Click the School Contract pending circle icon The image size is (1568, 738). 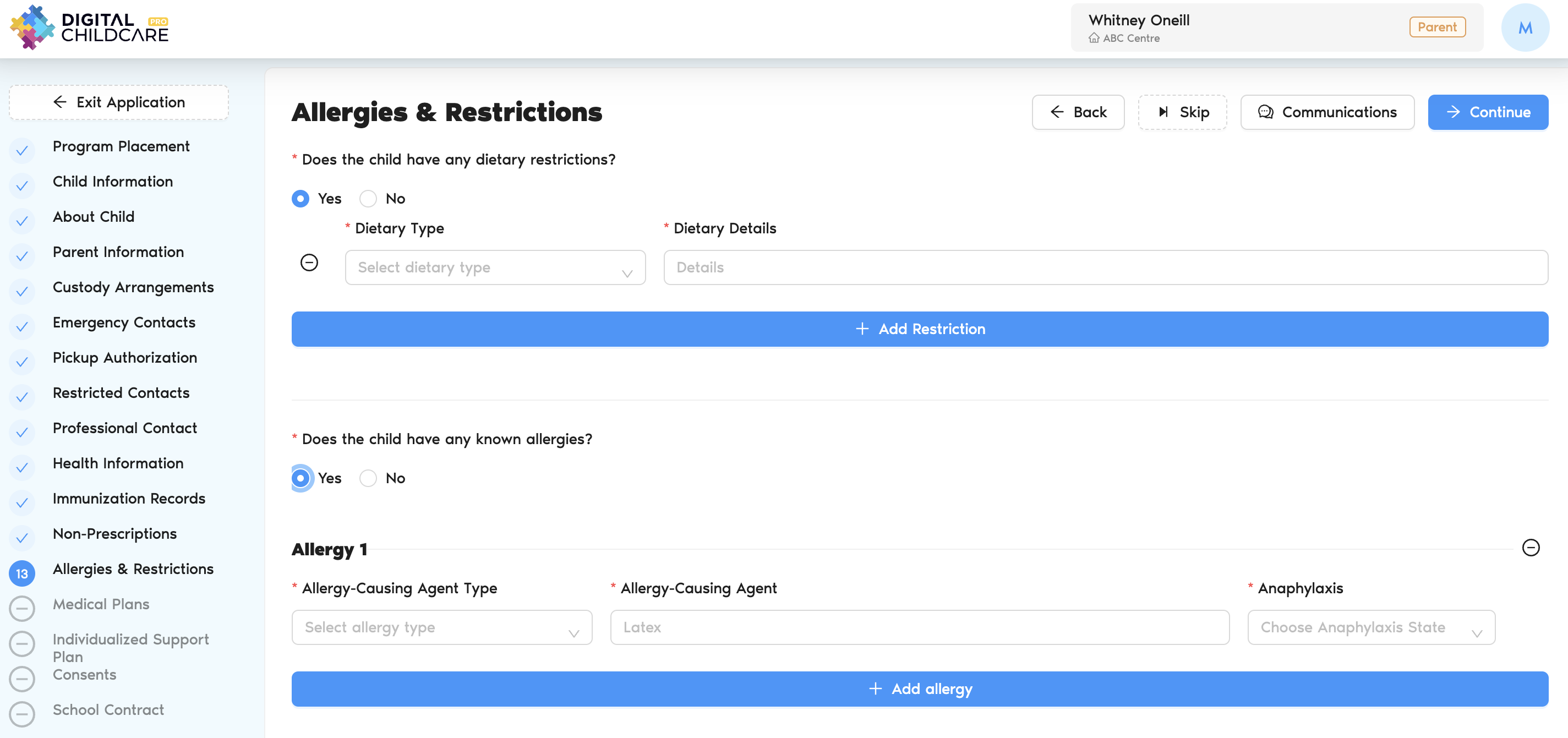(22, 714)
